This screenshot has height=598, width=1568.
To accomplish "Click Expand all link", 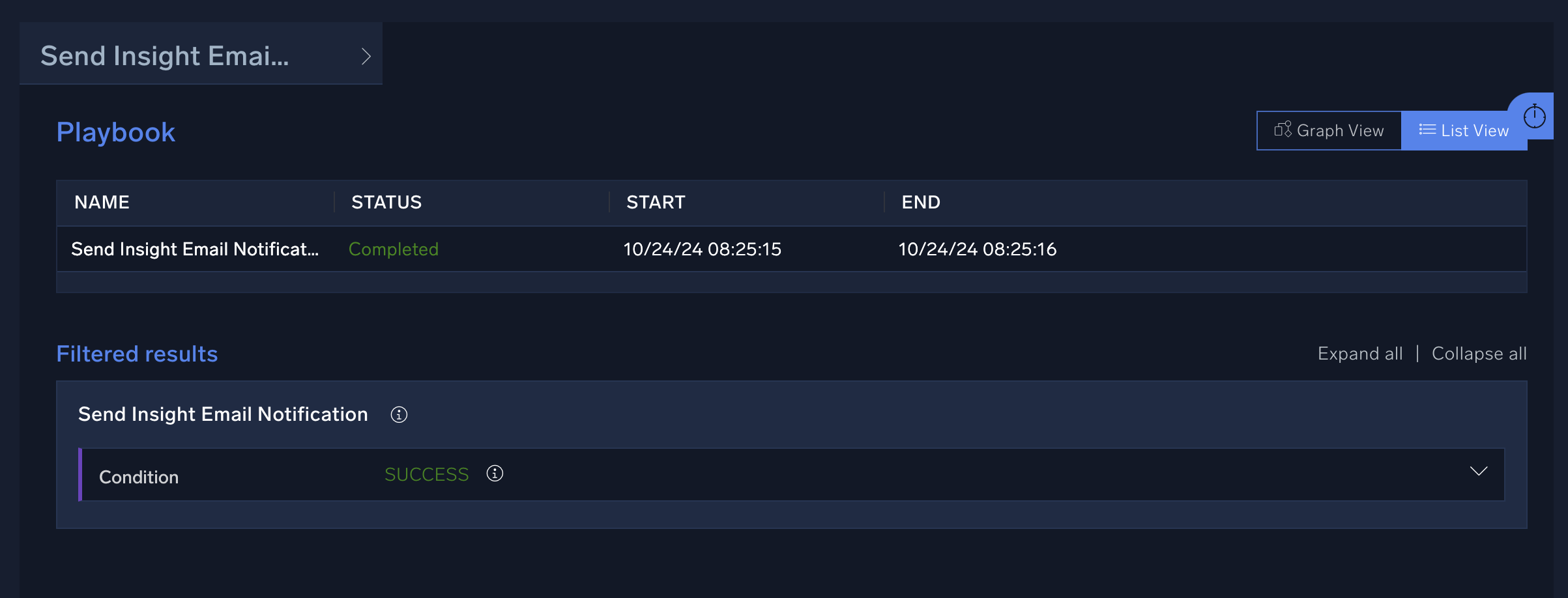I will click(1359, 354).
